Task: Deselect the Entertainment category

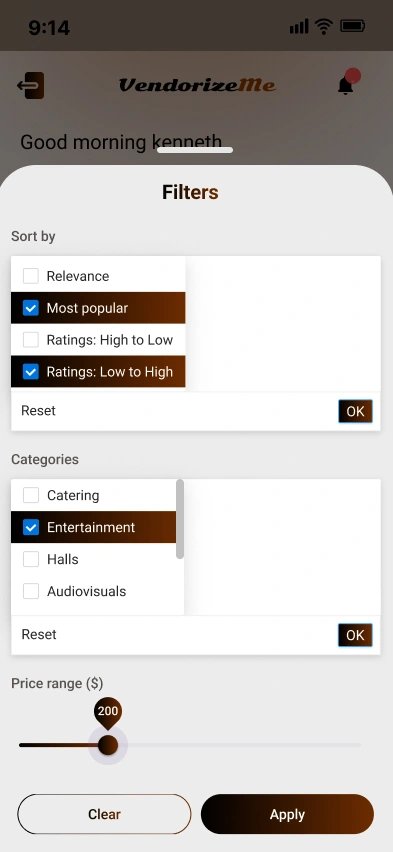Action: pyautogui.click(x=31, y=527)
